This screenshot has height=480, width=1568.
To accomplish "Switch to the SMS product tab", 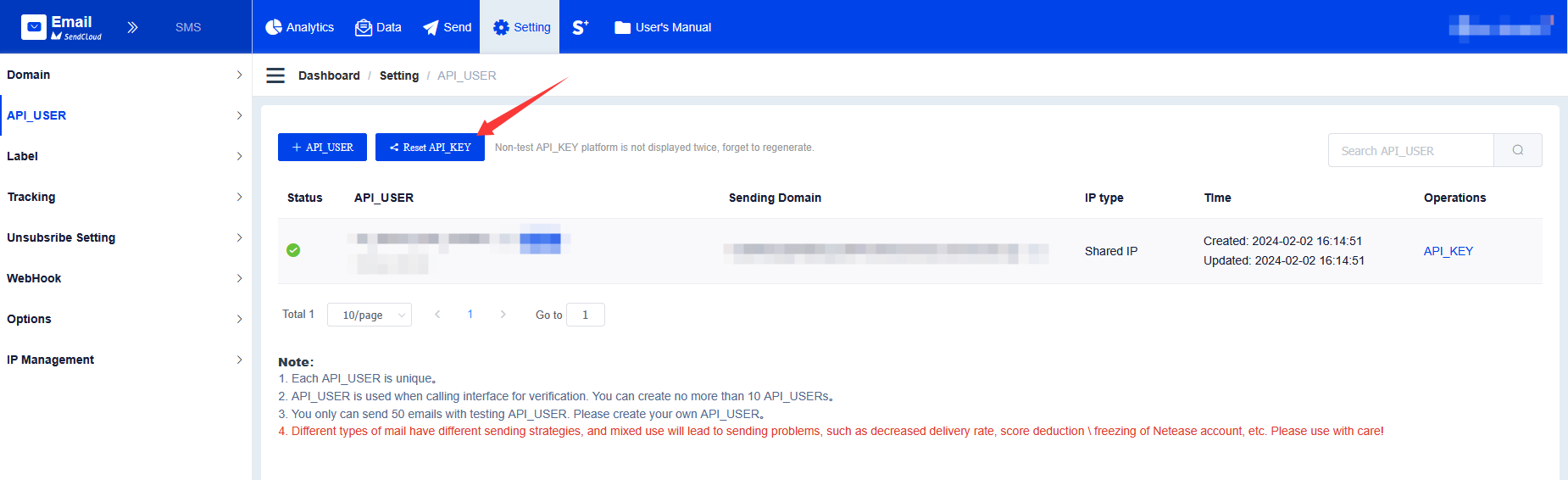I will [188, 27].
